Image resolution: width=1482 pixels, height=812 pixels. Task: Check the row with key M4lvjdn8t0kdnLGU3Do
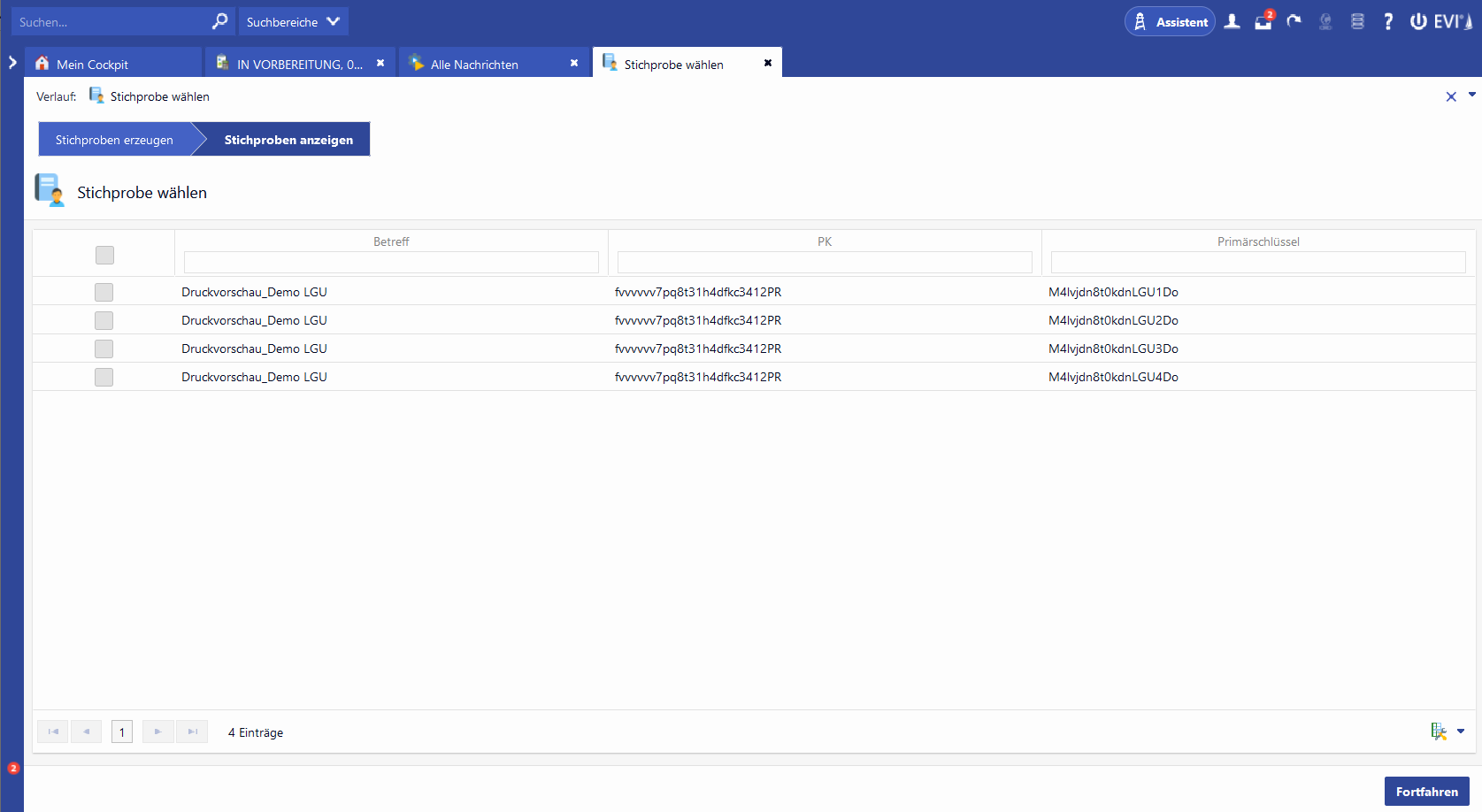tap(104, 349)
